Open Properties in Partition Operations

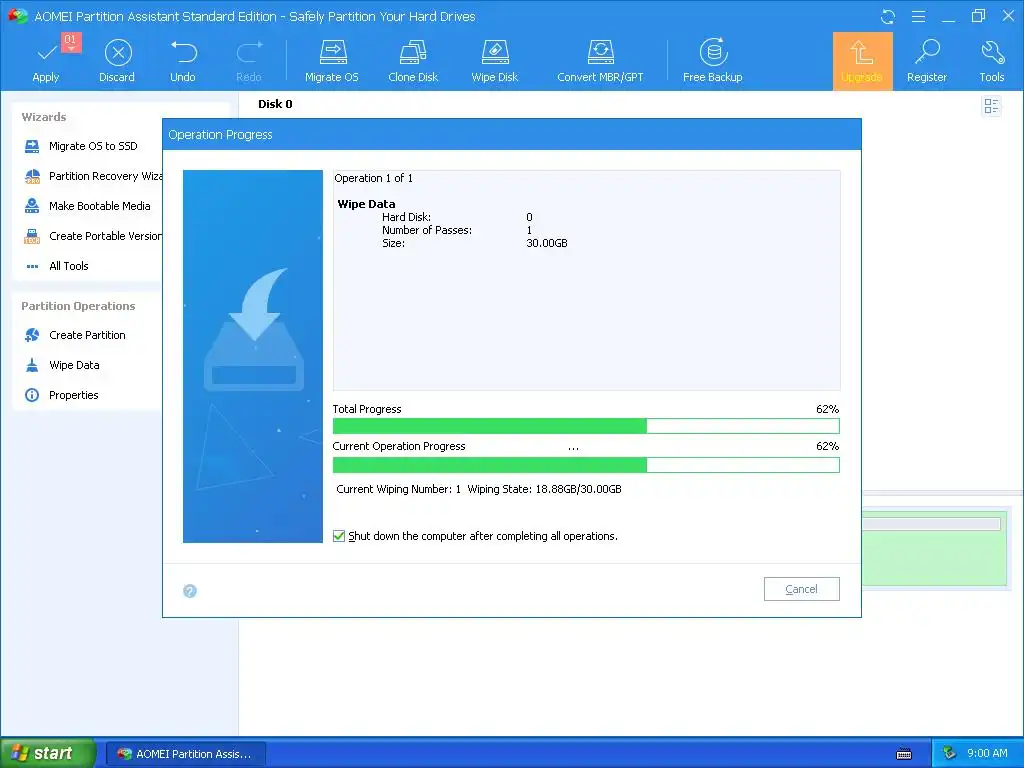pos(61,395)
